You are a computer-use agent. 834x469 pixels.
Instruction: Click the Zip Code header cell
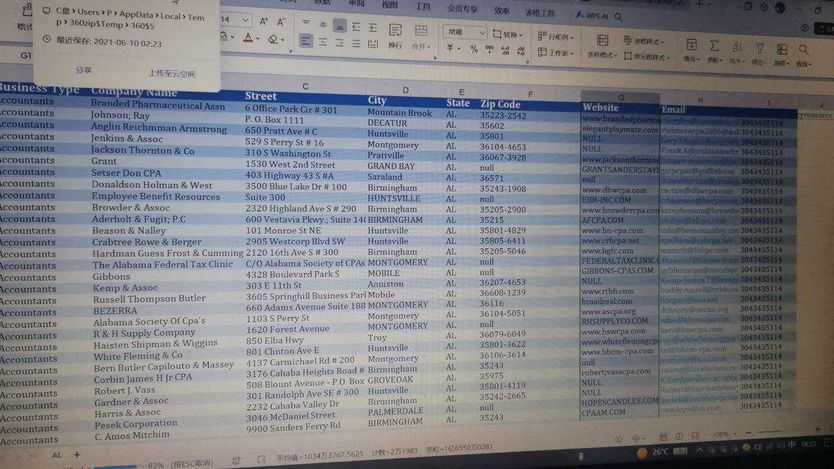click(x=500, y=104)
